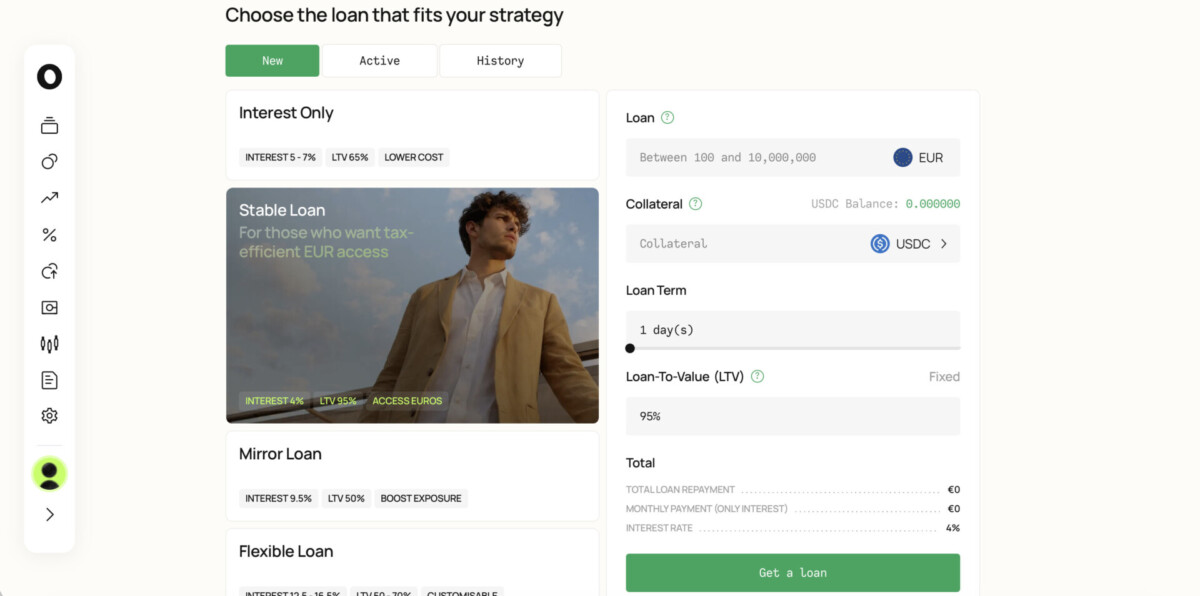This screenshot has height=596, width=1200.
Task: Open the percent sign icon in sidebar
Action: pos(49,235)
